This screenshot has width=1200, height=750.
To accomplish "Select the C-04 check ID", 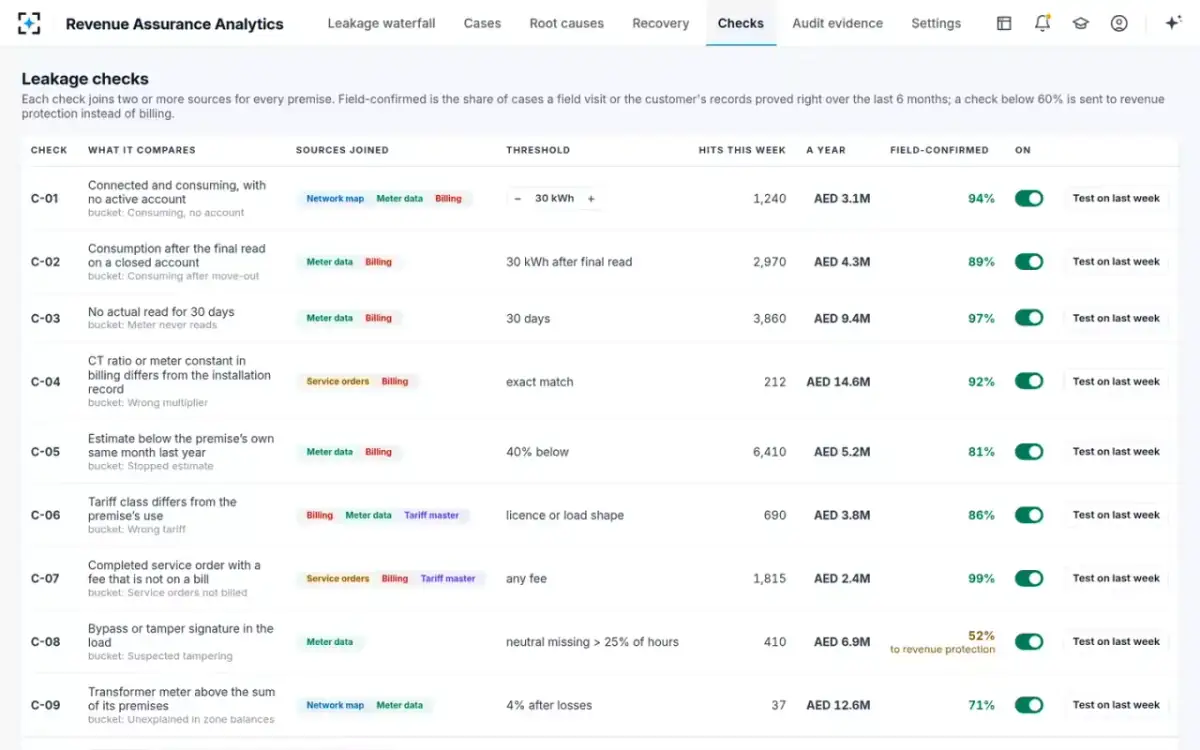I will (x=45, y=382).
